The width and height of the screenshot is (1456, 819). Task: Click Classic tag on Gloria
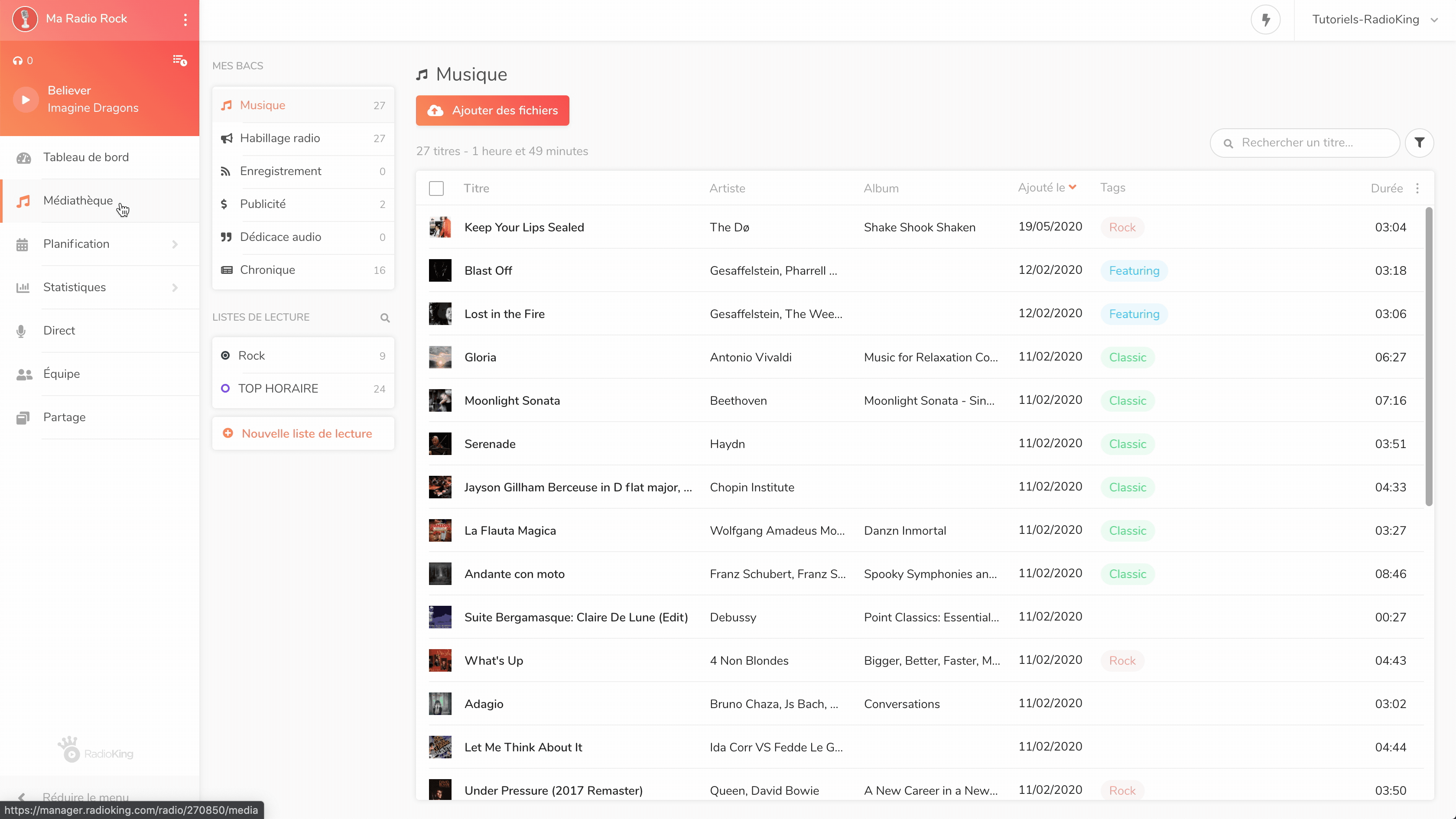pyautogui.click(x=1127, y=357)
